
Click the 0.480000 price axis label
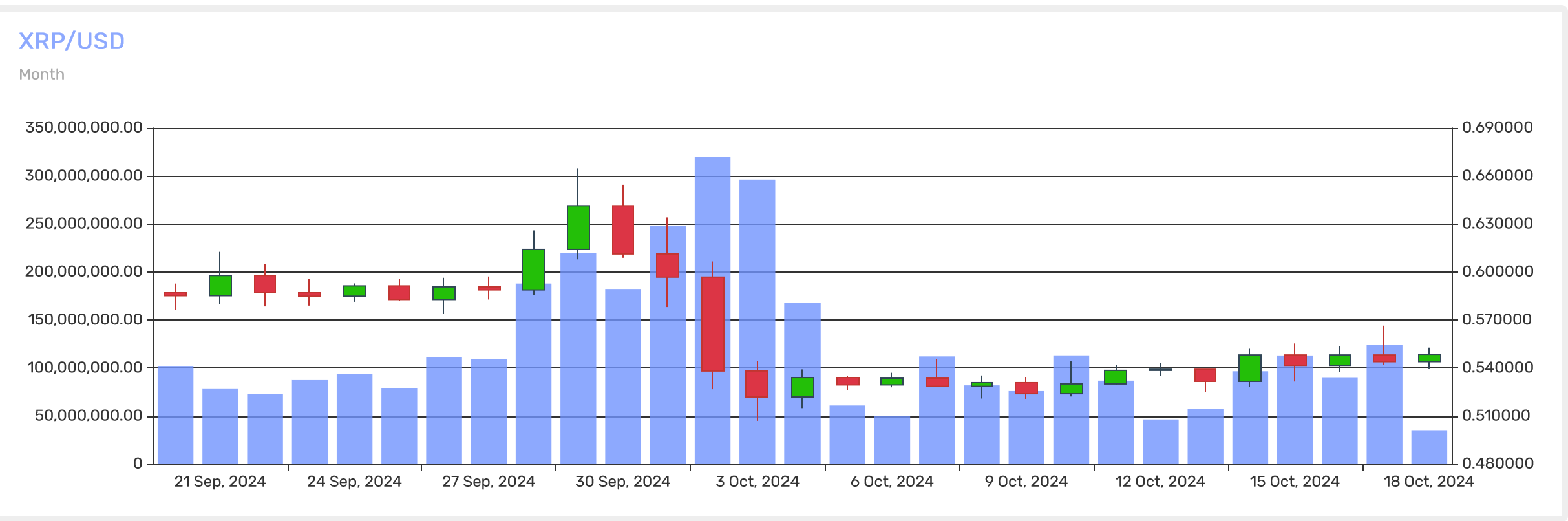[1498, 463]
